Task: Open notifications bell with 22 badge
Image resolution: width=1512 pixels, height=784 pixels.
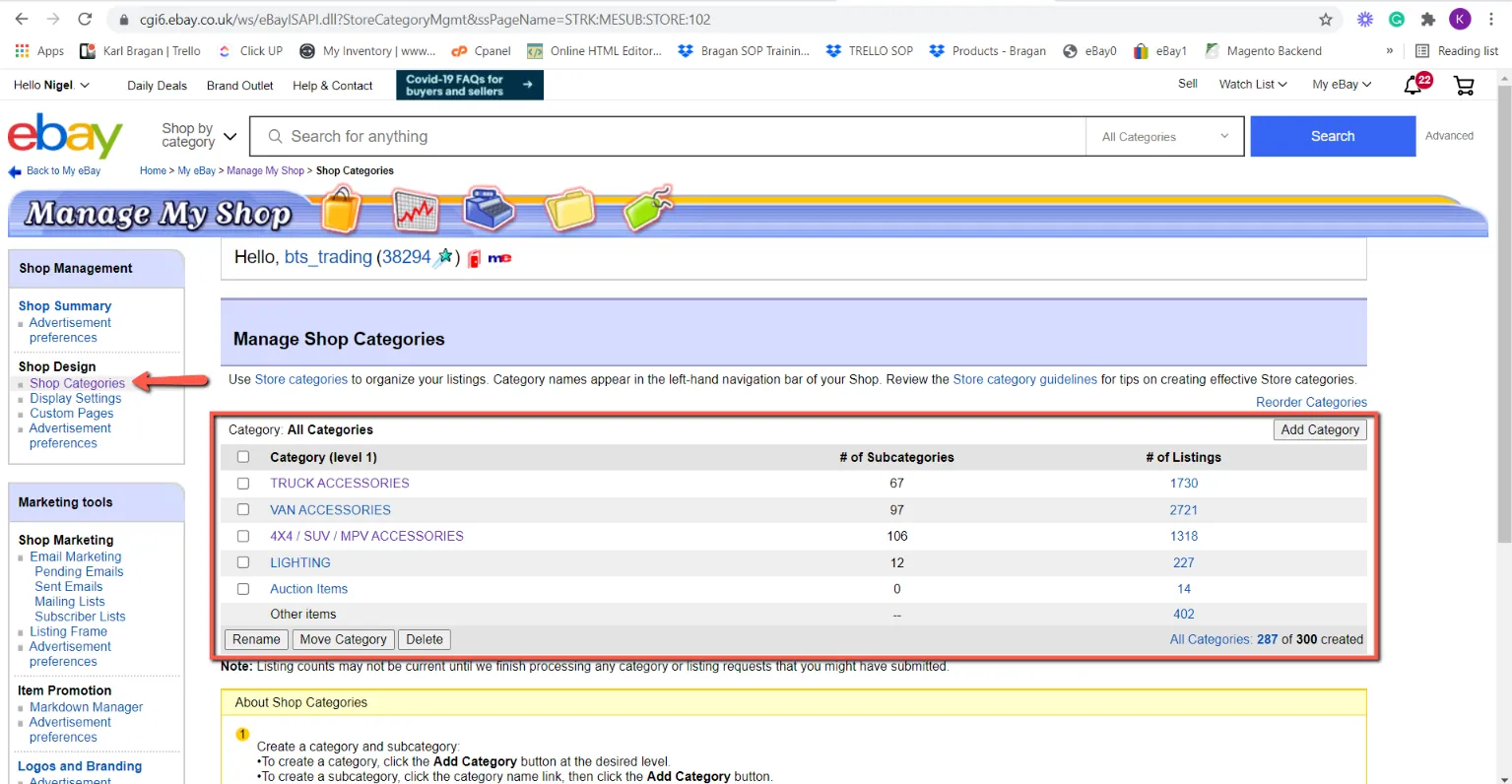Action: pyautogui.click(x=1415, y=85)
